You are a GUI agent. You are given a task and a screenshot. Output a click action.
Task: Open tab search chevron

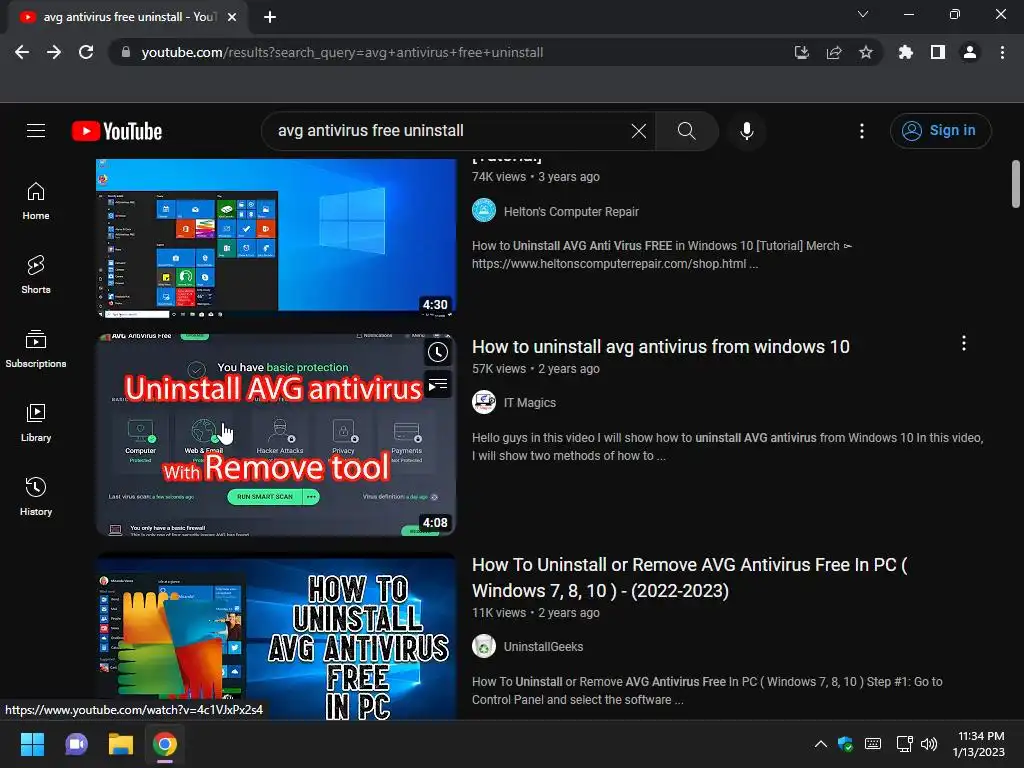pos(863,14)
